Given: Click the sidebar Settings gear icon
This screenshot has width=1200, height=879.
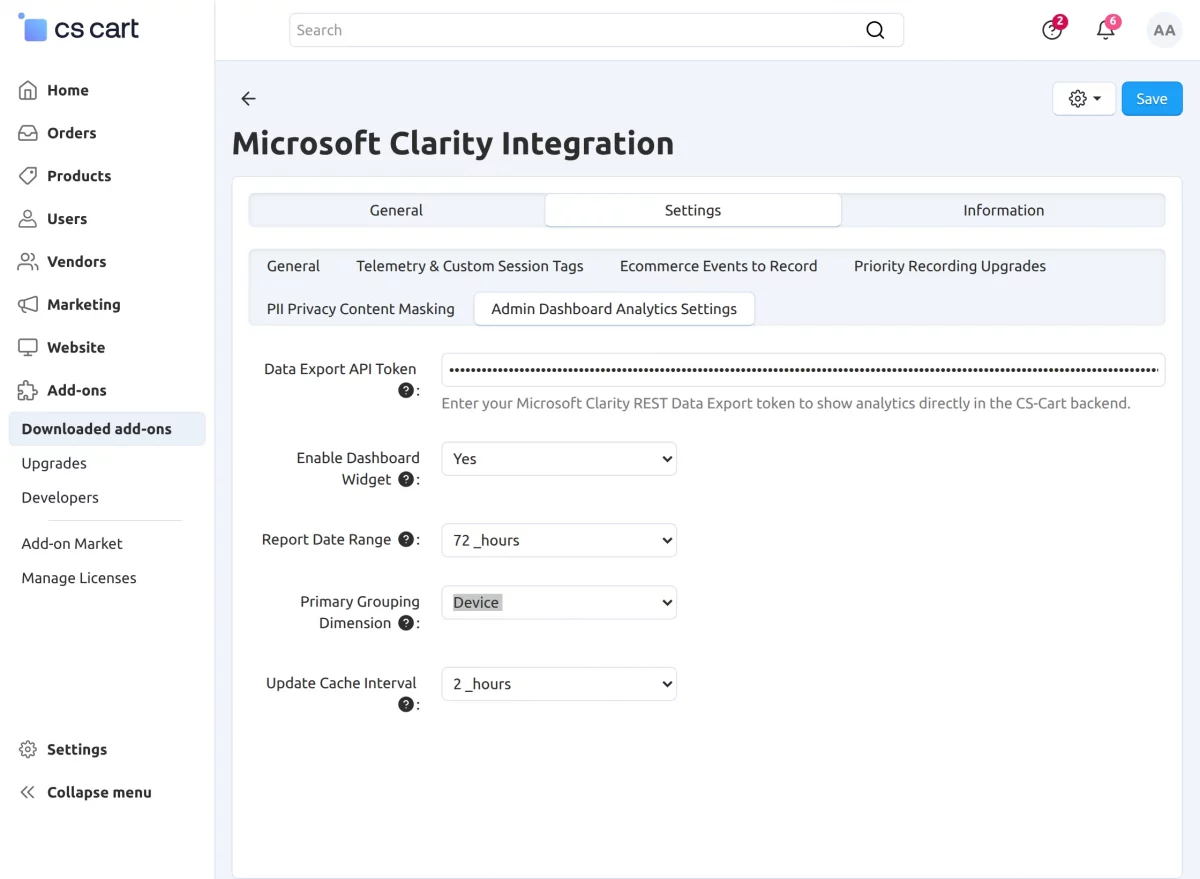Looking at the screenshot, I should 28,750.
